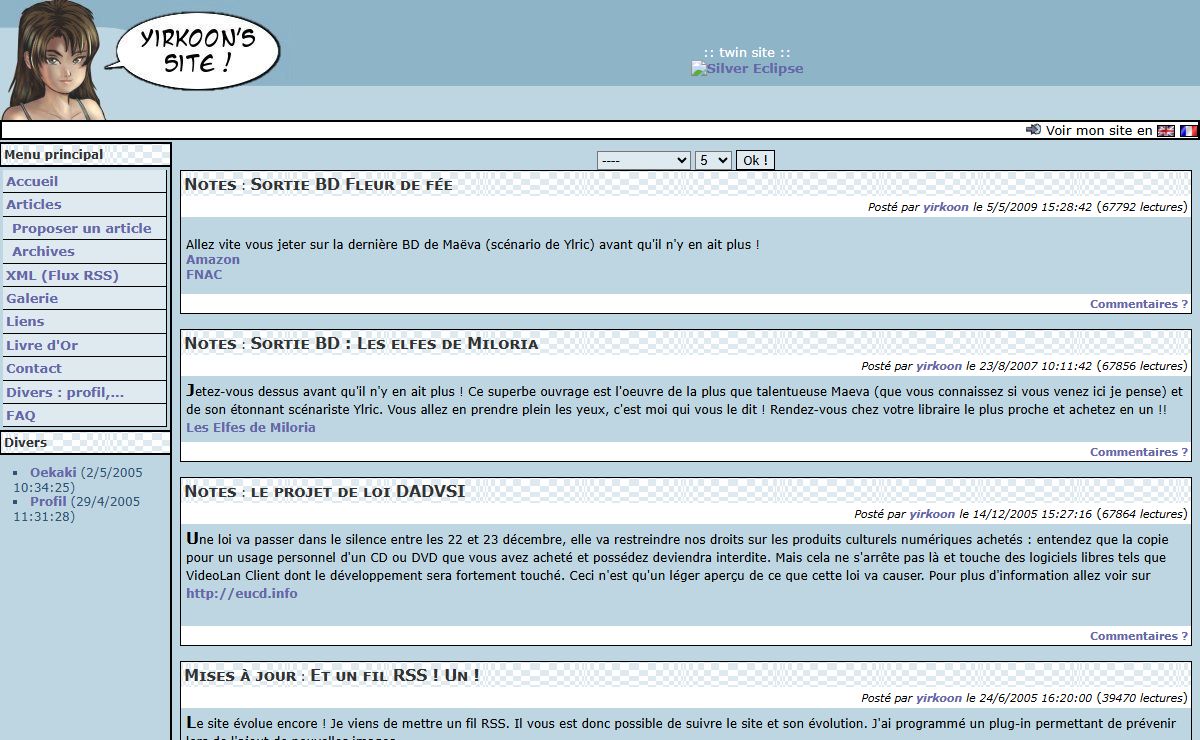Select Proposer un article menu entry
Viewport: 1200px width, 740px height.
tap(82, 228)
